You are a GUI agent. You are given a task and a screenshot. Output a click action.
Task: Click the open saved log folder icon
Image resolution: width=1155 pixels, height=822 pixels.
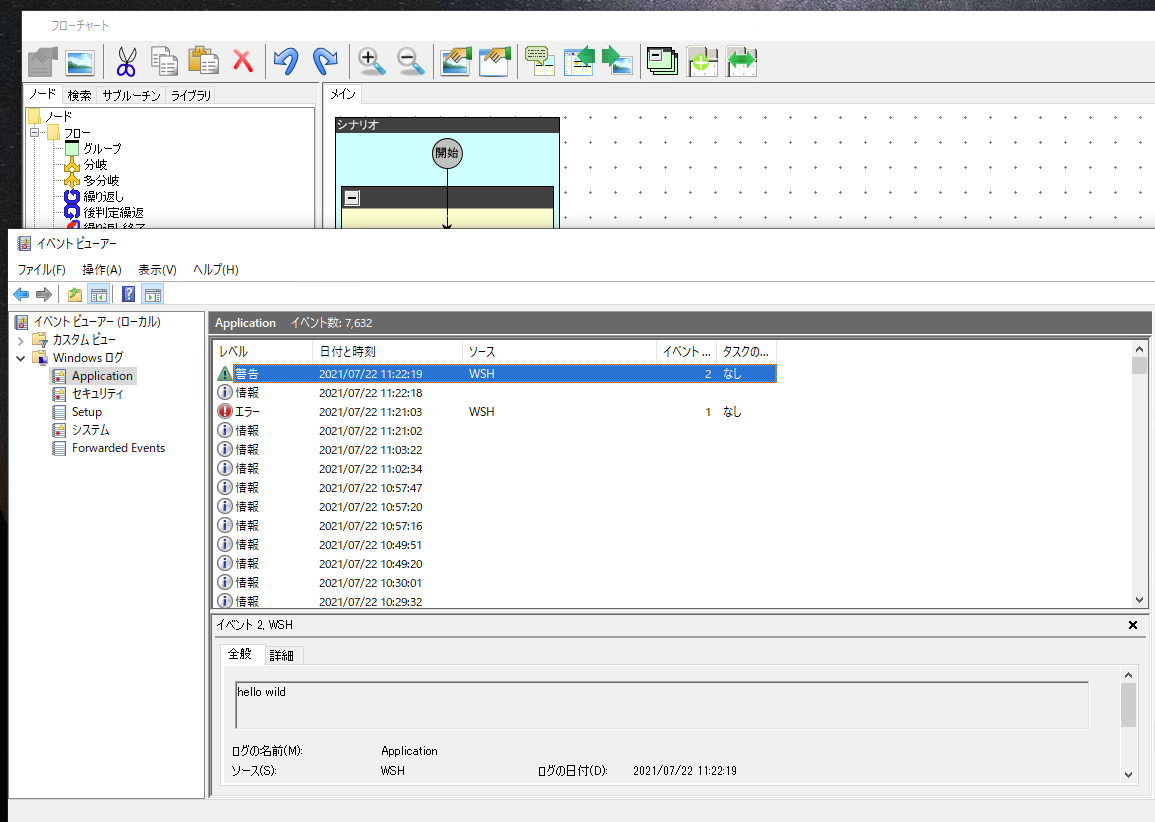[73, 293]
